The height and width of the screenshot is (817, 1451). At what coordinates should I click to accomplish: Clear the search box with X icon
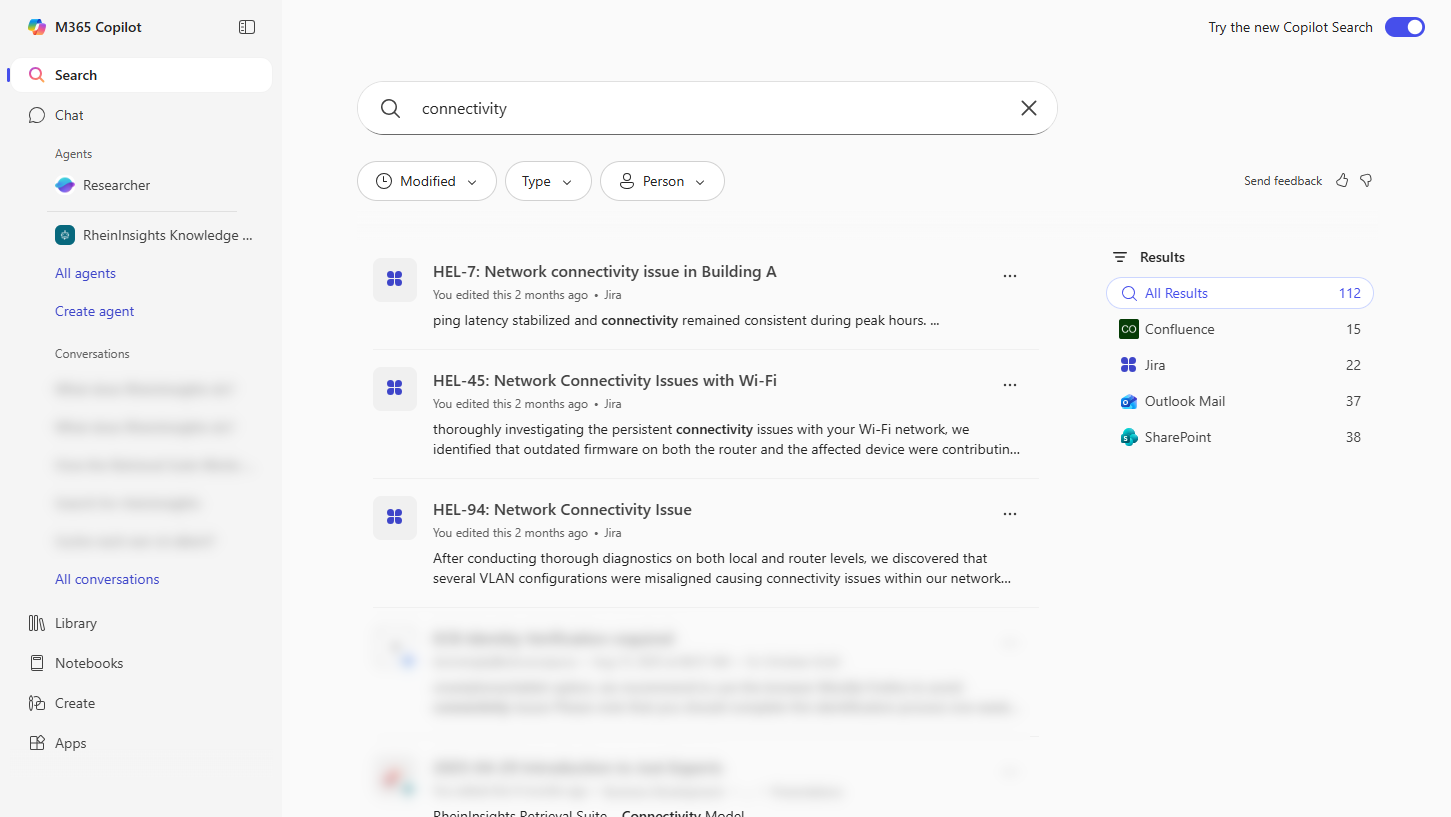click(x=1028, y=108)
